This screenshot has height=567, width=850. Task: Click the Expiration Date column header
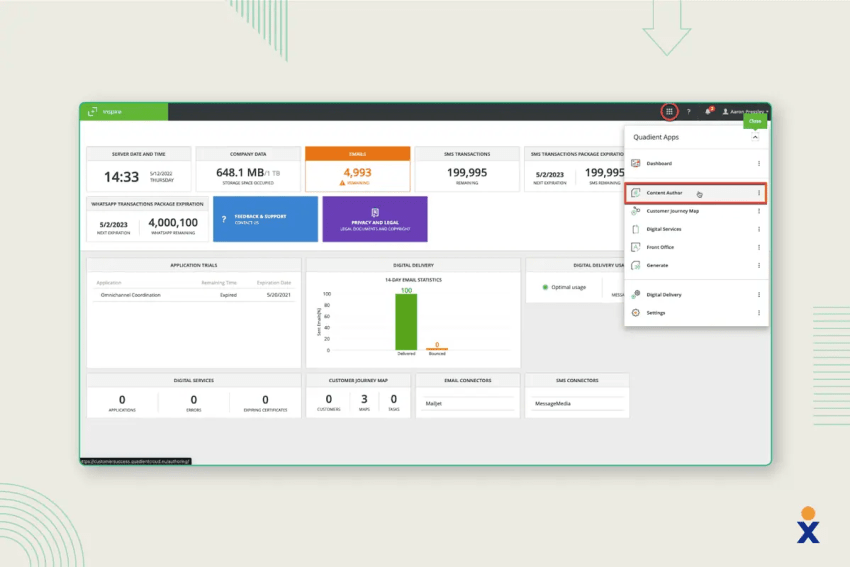tap(274, 282)
